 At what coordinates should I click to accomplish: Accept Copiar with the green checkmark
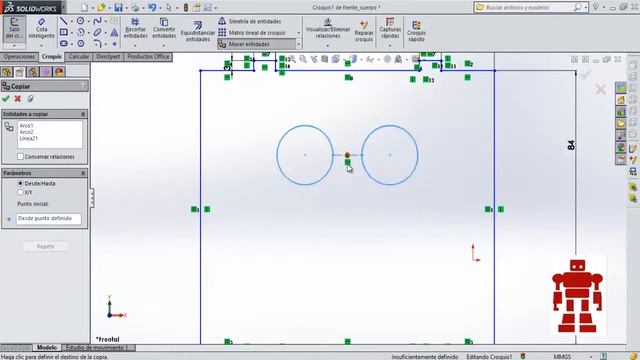(6, 98)
